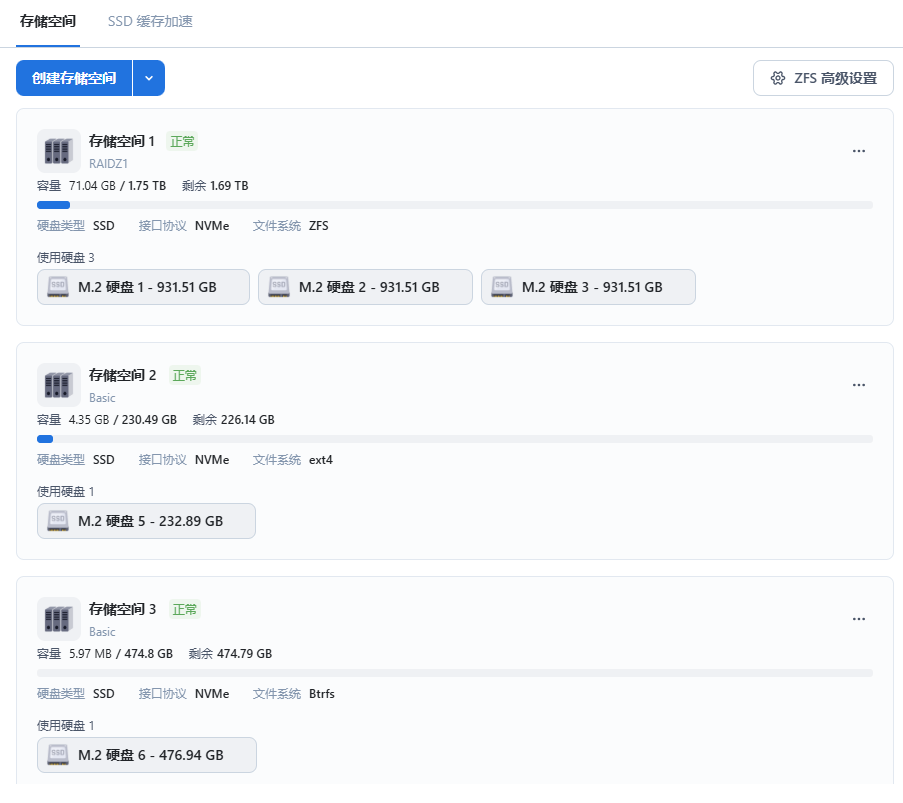
Task: Open the SSD 缓存加速 tab
Action: [150, 21]
